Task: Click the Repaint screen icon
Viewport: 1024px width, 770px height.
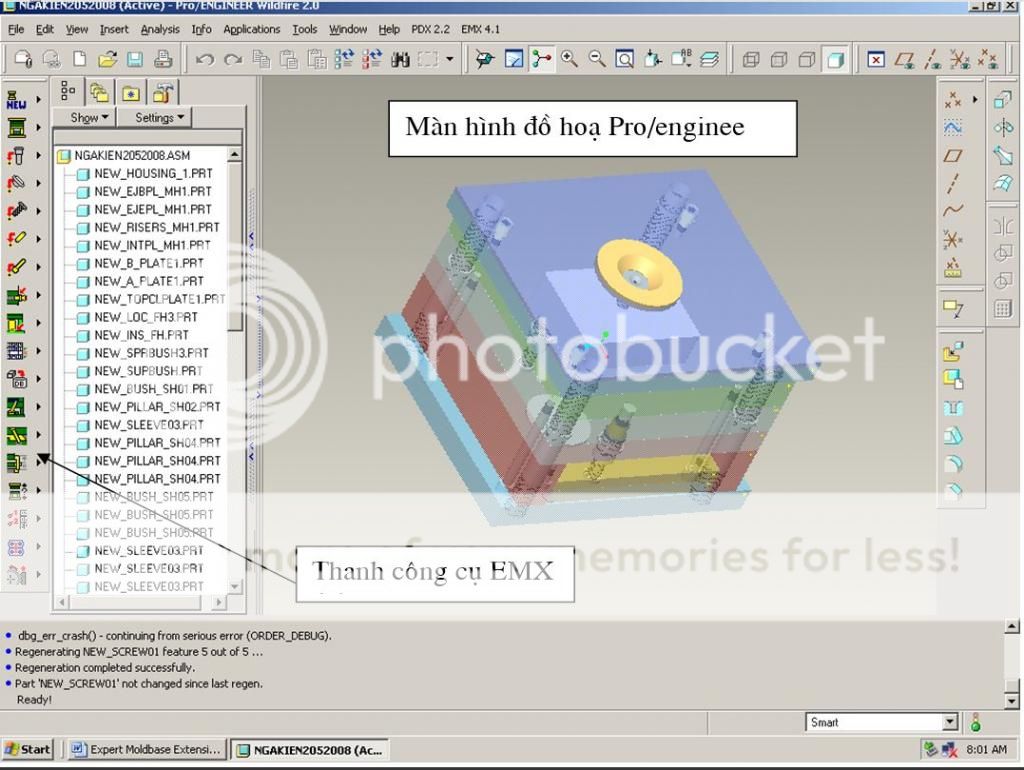Action: pyautogui.click(x=514, y=59)
